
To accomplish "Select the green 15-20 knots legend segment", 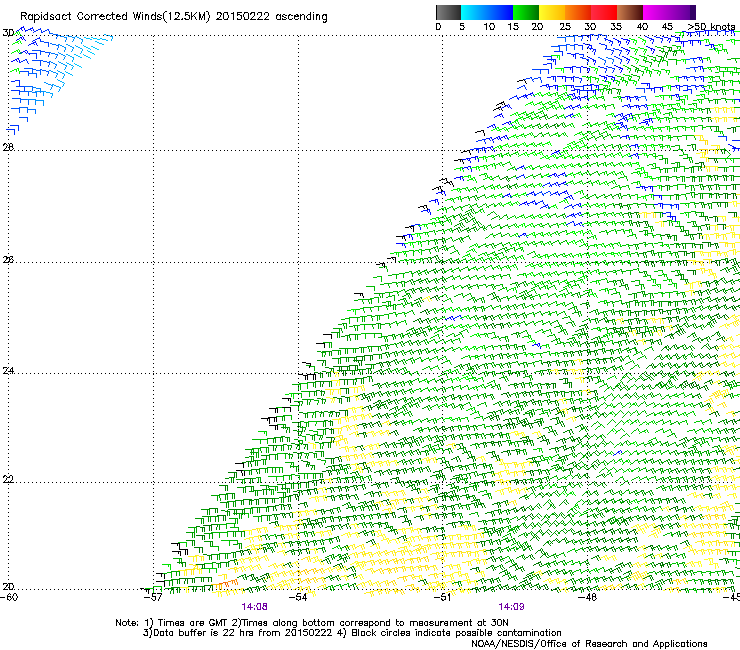I will [526, 12].
